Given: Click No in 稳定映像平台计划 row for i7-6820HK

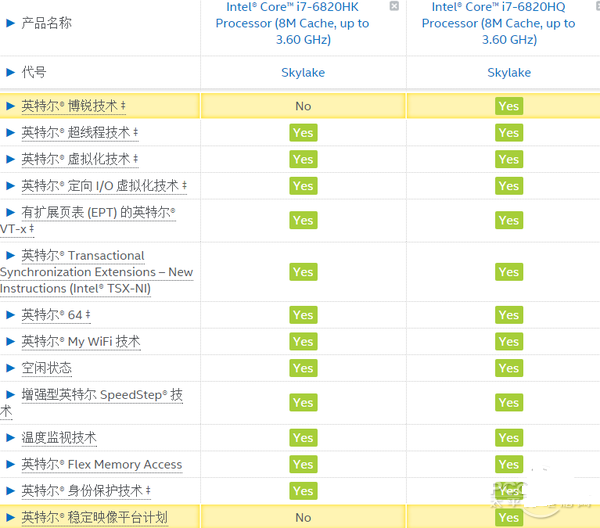Looking at the screenshot, I should (303, 517).
